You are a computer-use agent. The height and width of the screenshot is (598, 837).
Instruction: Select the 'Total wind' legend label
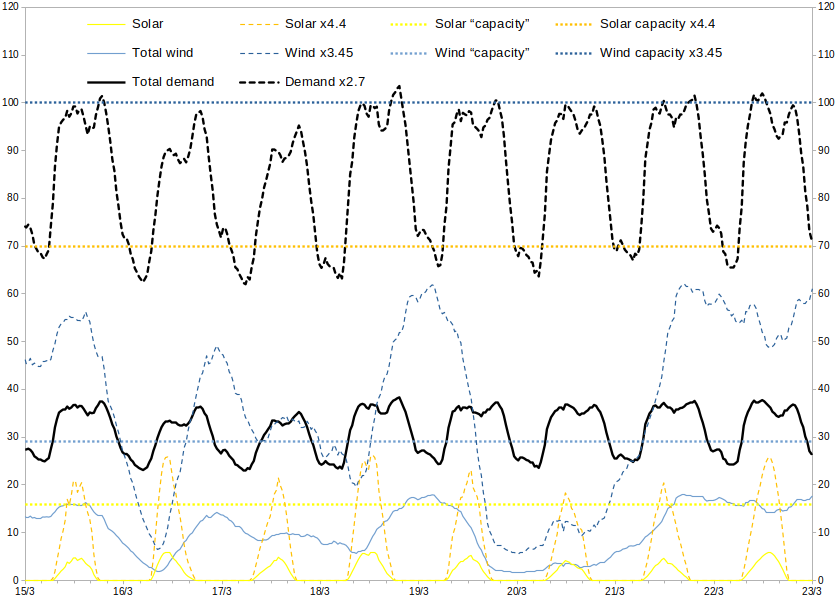pos(163,52)
